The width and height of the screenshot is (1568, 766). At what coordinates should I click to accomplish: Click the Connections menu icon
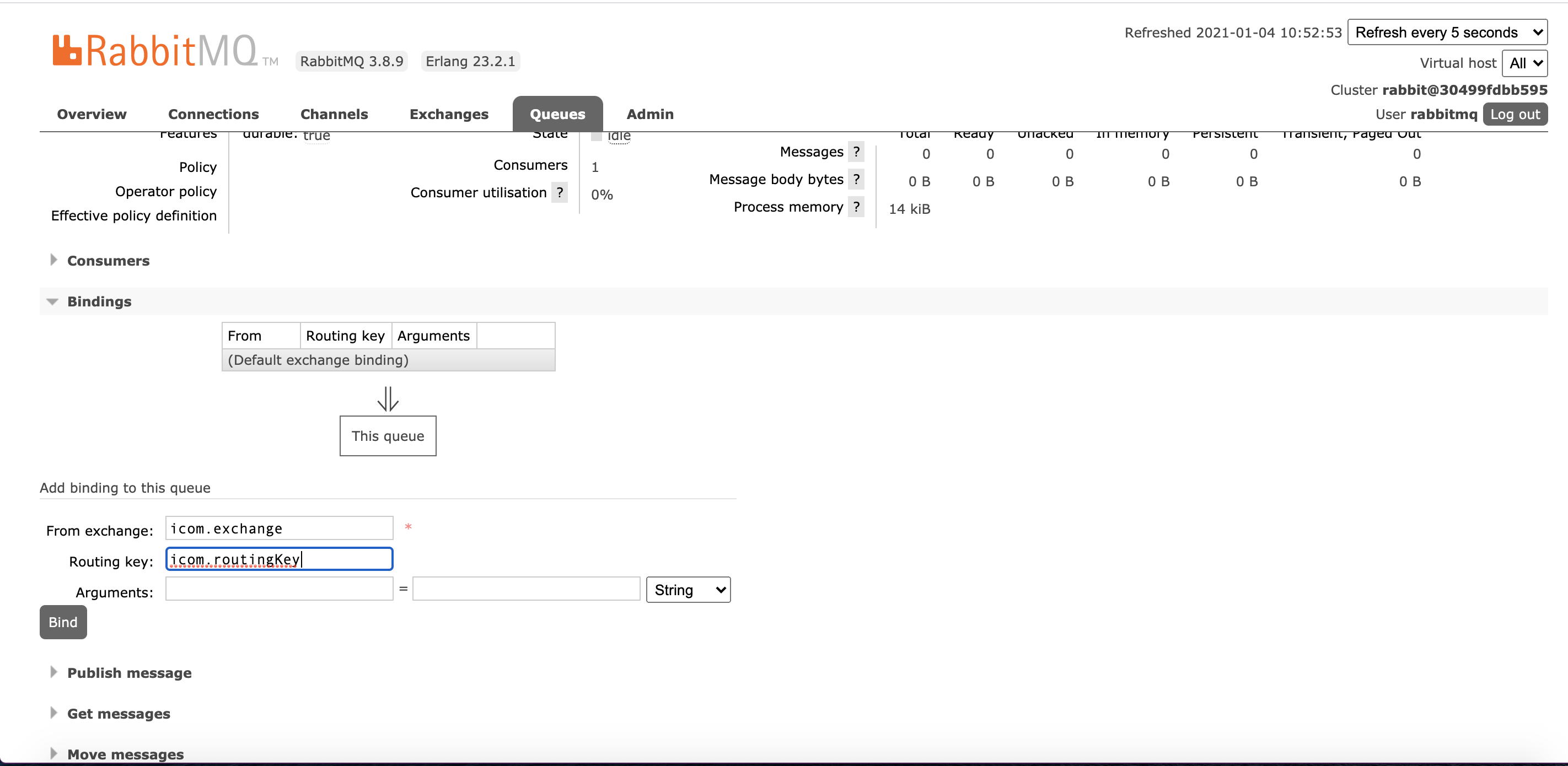(214, 113)
